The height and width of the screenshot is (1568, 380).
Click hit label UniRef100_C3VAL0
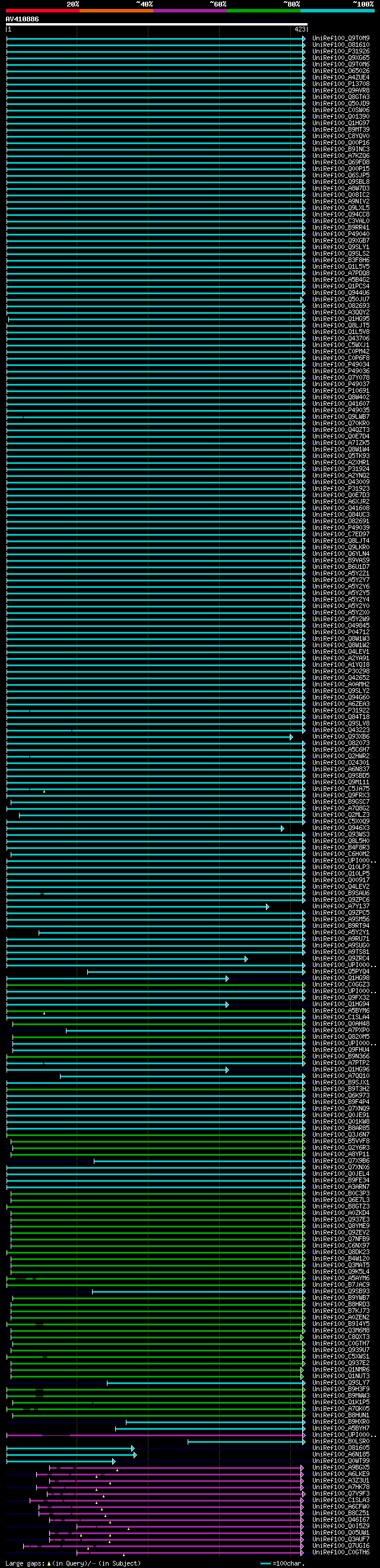[341, 221]
